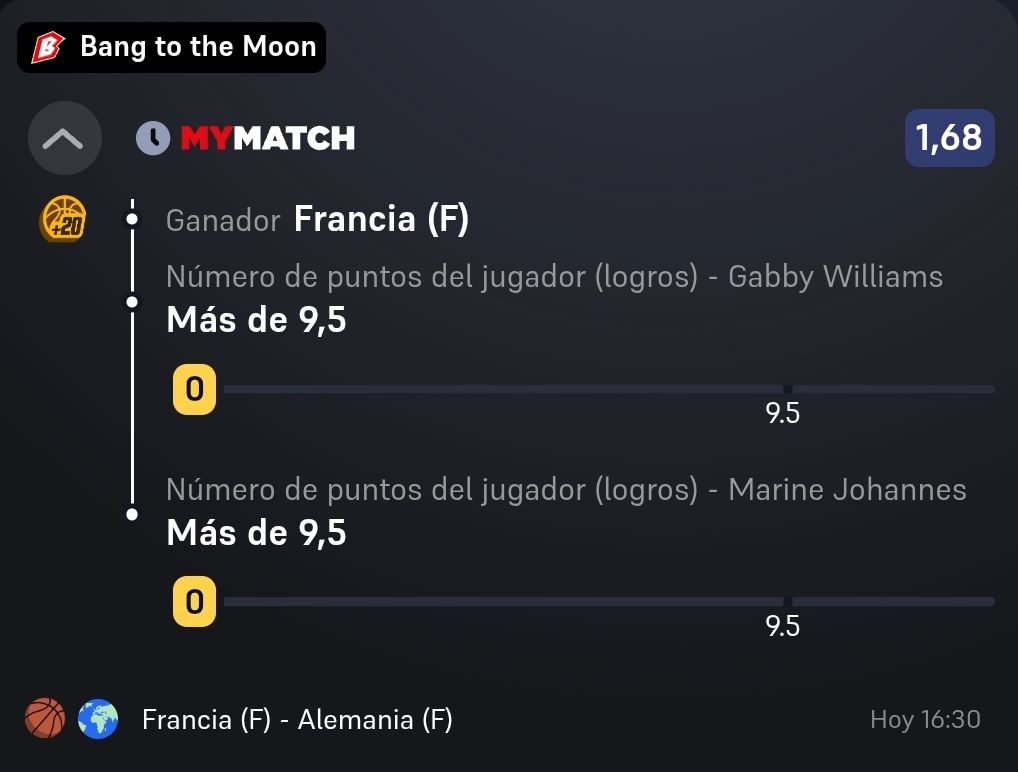Tap yellow 0 counter for Marine Johannes

pyautogui.click(x=194, y=601)
